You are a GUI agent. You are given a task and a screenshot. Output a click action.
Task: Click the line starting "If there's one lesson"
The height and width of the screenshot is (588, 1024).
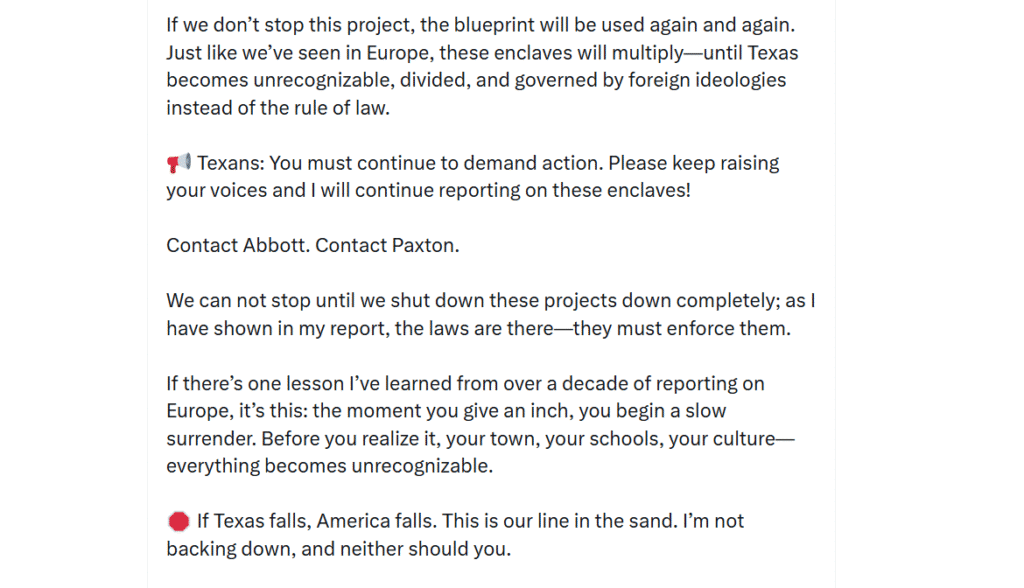tap(465, 383)
